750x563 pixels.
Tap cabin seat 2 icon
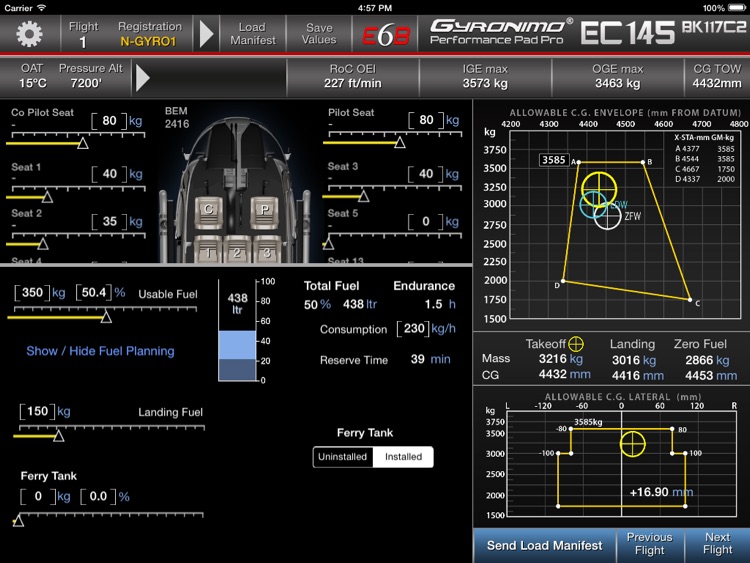coord(237,249)
